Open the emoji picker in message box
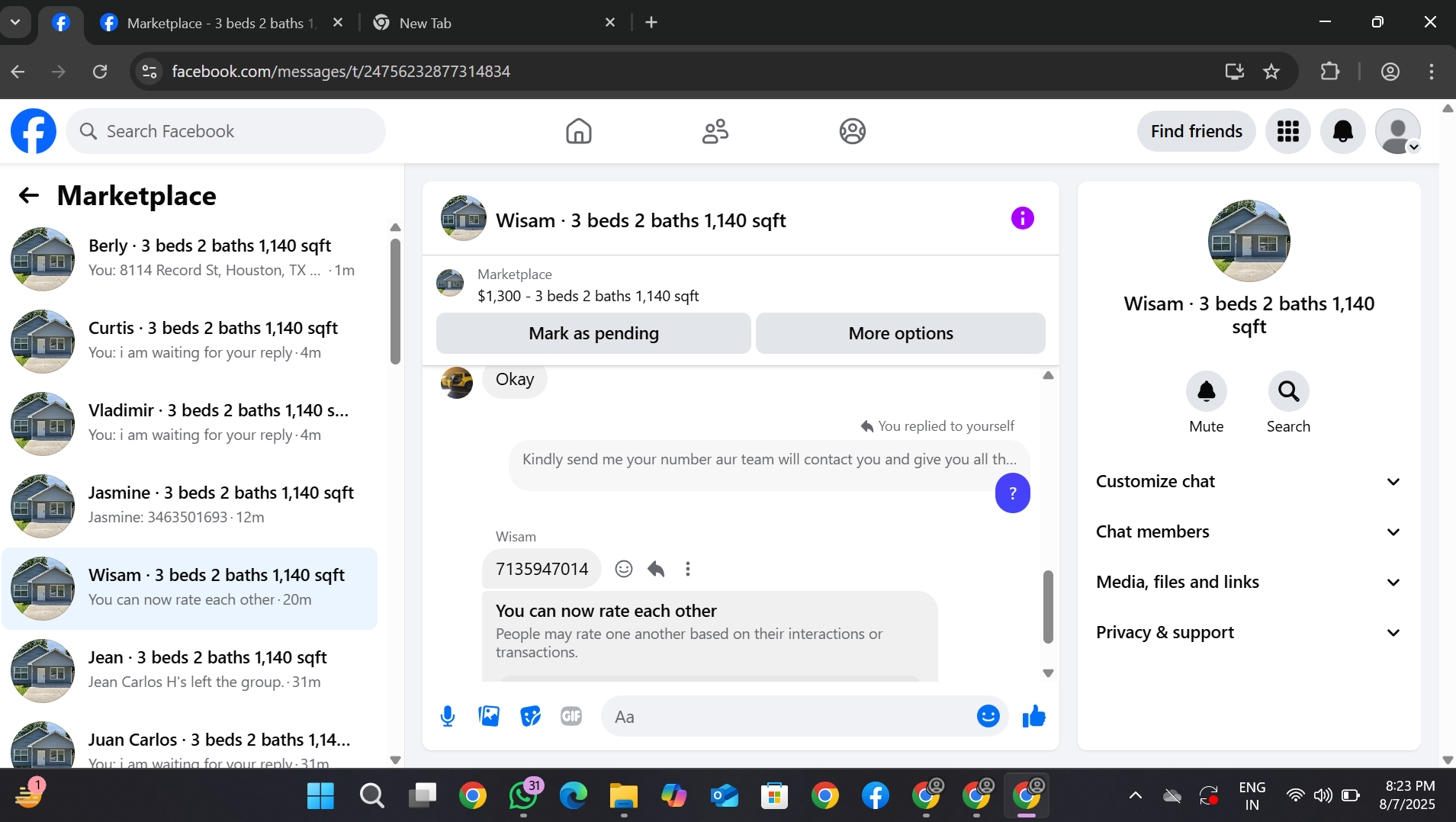Viewport: 1456px width, 822px height. (x=988, y=716)
